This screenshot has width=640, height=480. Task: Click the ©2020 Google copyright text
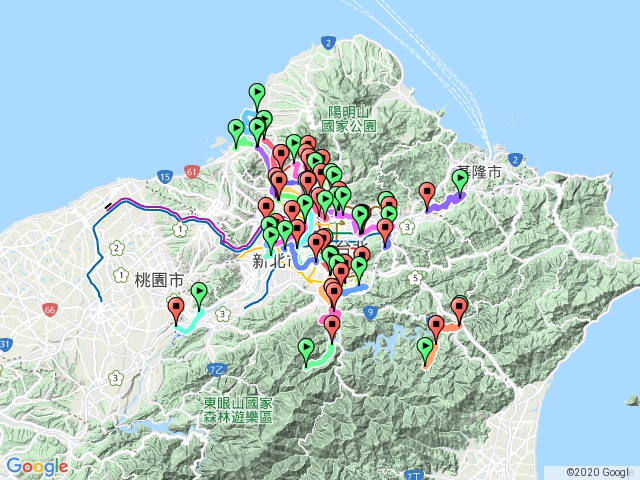click(x=598, y=472)
